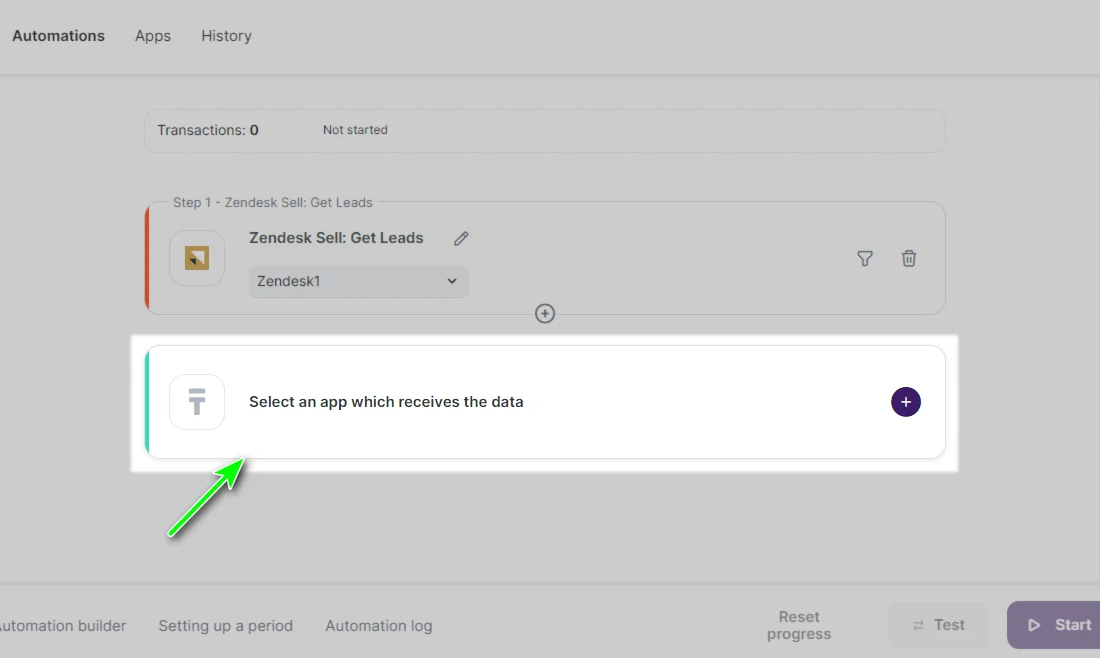
Task: Open the edit pencil next to Get Leads
Action: click(x=461, y=238)
